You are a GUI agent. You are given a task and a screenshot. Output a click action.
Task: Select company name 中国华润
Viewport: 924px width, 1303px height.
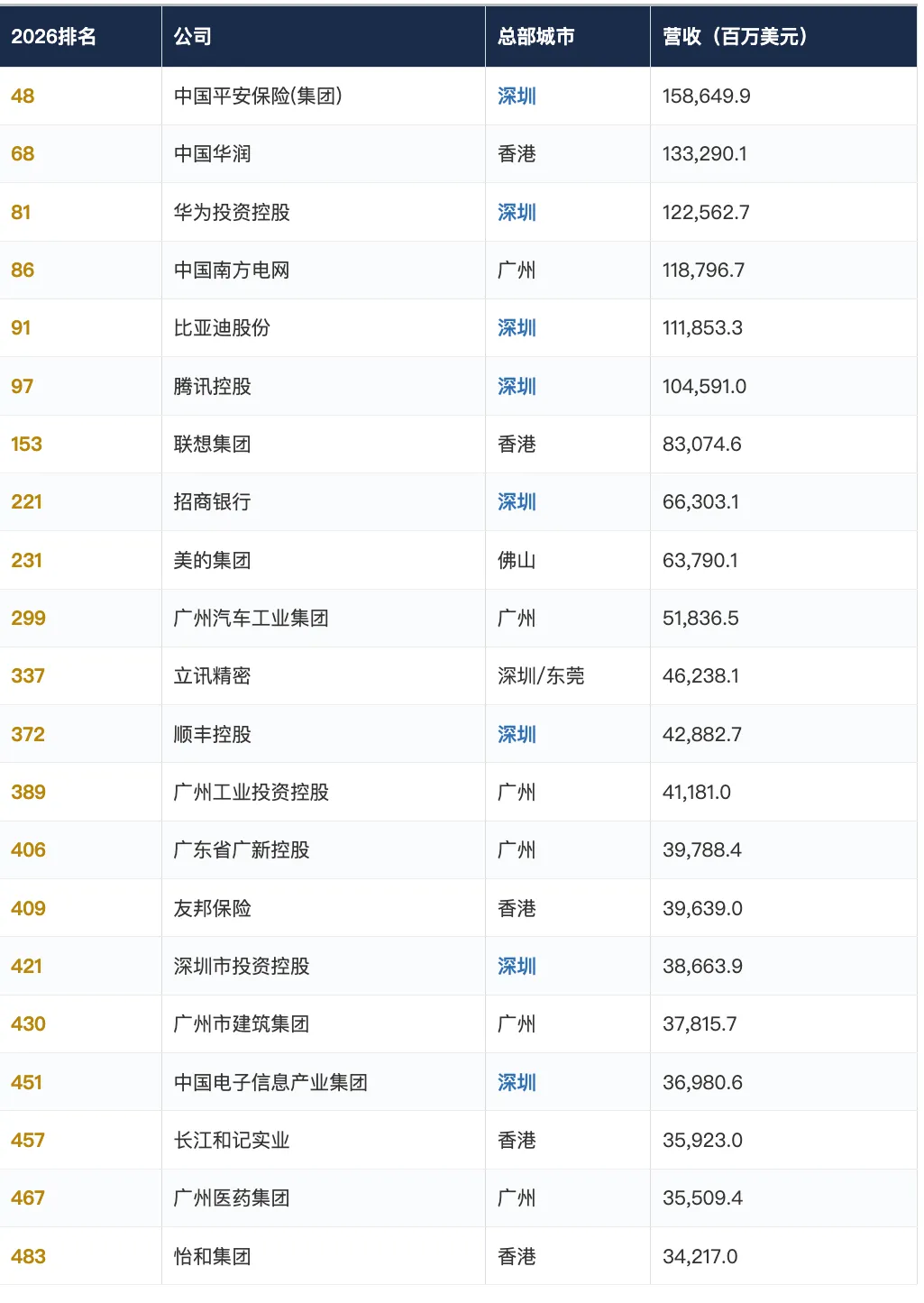(213, 154)
